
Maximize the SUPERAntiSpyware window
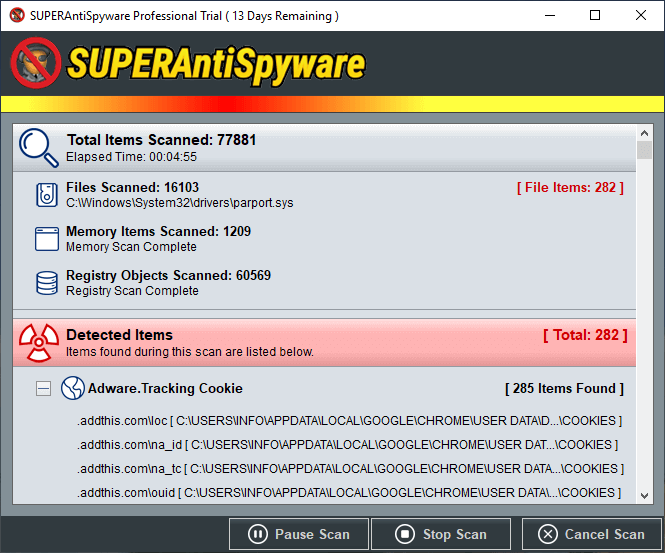tap(595, 15)
